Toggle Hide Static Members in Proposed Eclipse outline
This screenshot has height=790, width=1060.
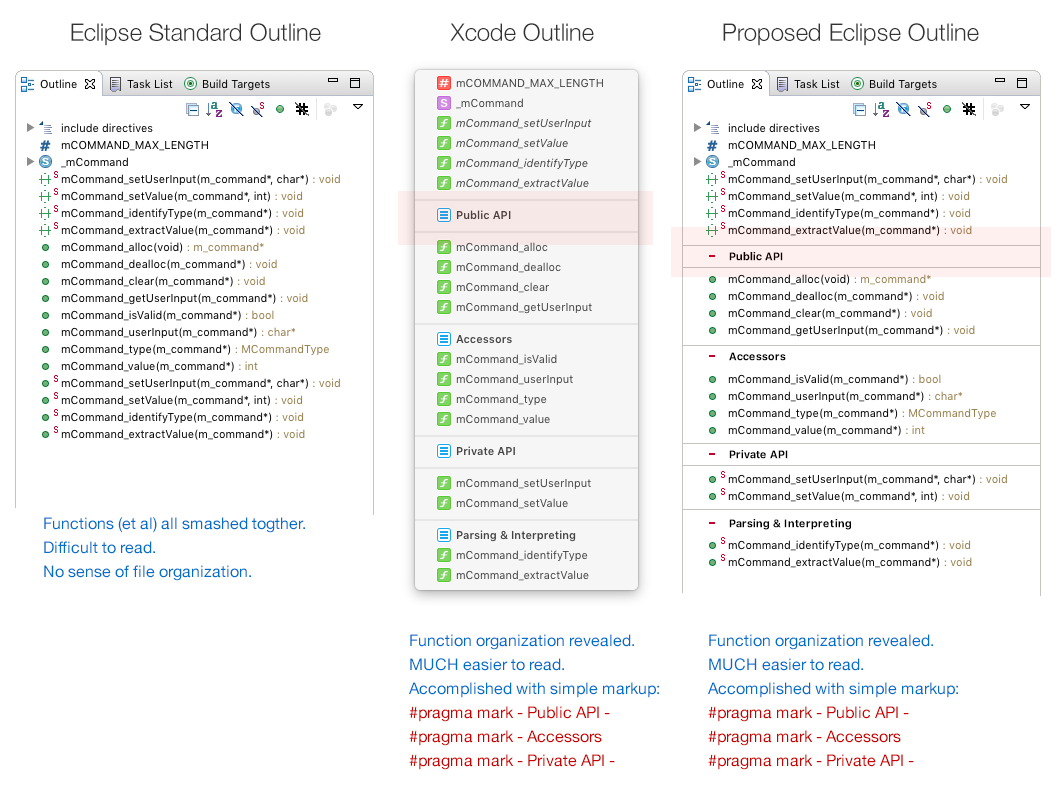[x=924, y=109]
